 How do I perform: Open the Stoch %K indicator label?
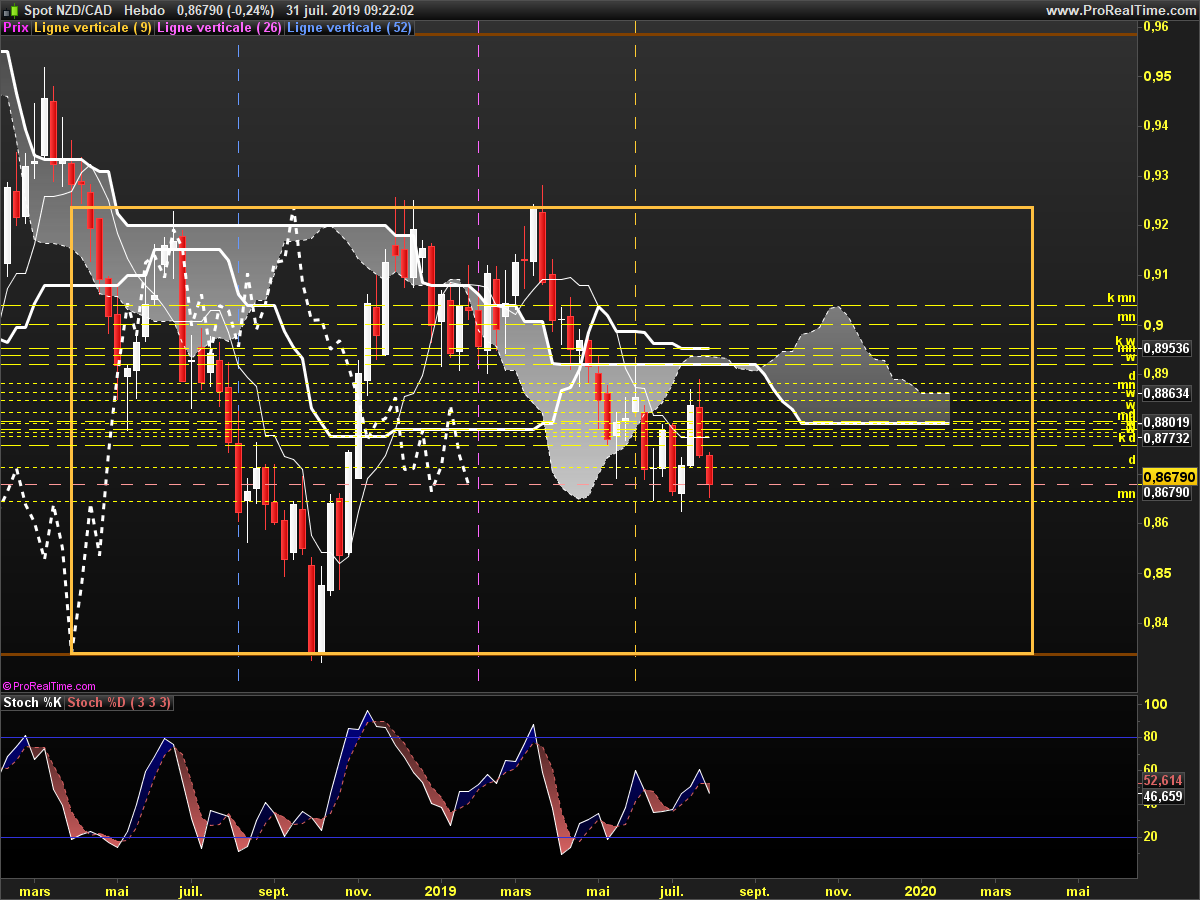tap(32, 703)
